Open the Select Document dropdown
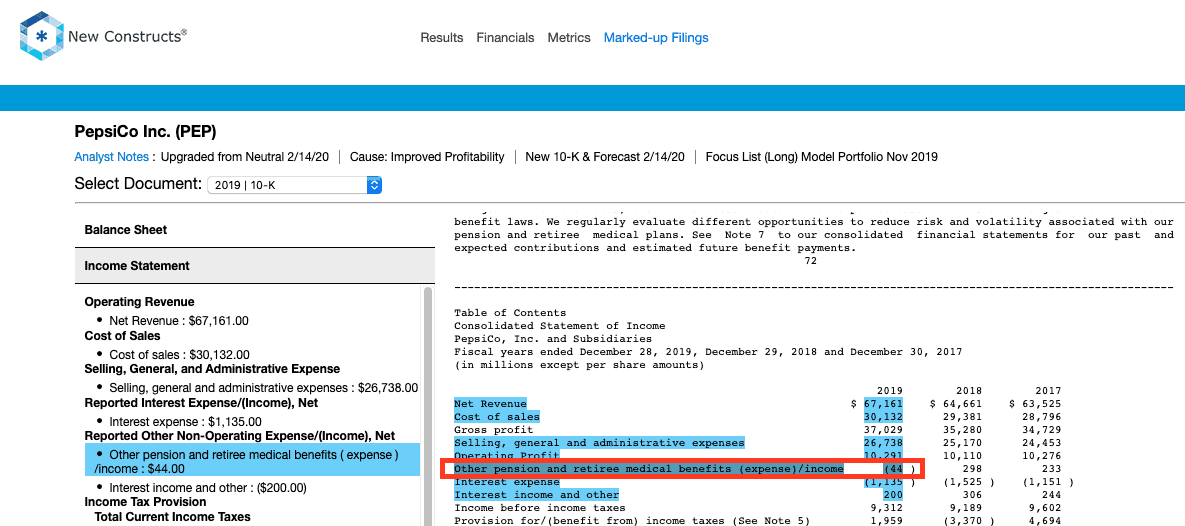 pos(294,184)
